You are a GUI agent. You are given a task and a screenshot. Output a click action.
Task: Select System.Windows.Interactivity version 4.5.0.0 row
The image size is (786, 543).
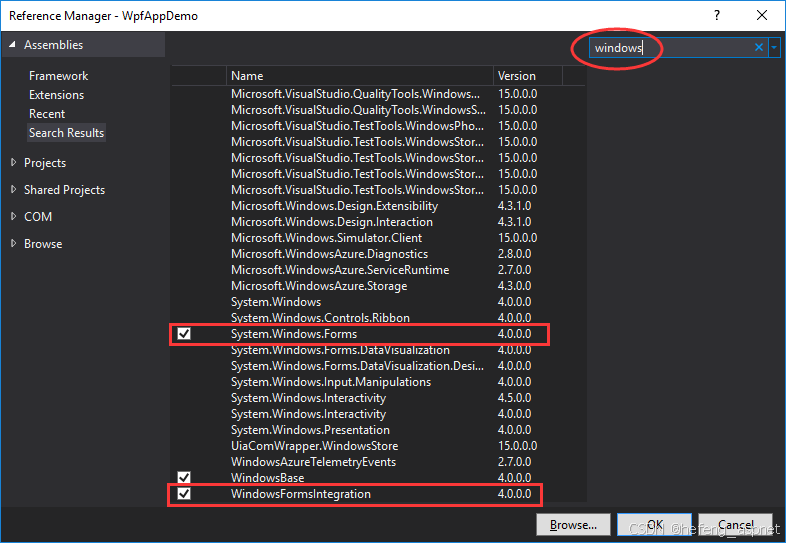(x=378, y=398)
